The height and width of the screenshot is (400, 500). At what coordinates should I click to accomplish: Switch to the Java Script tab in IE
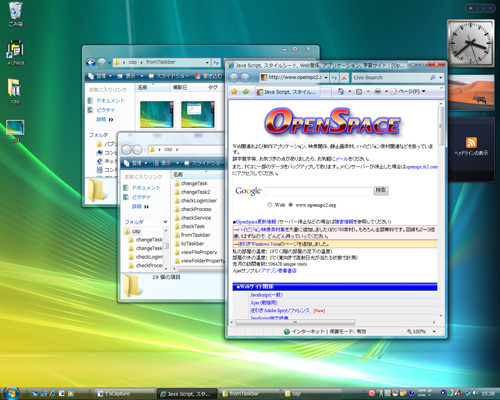pos(288,92)
